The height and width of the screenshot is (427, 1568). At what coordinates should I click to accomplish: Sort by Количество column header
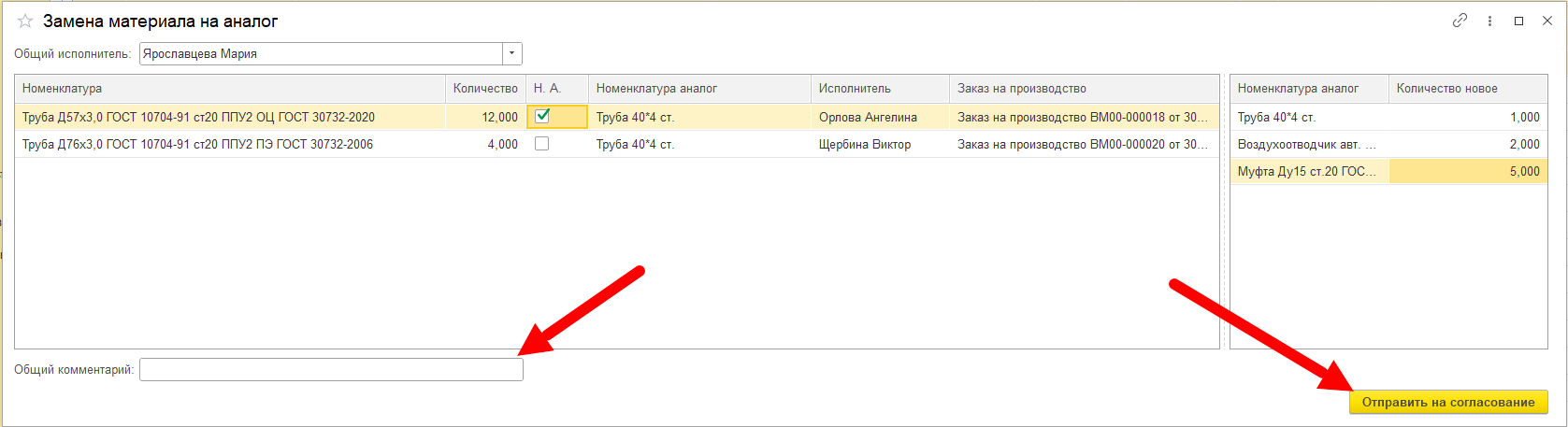click(485, 89)
